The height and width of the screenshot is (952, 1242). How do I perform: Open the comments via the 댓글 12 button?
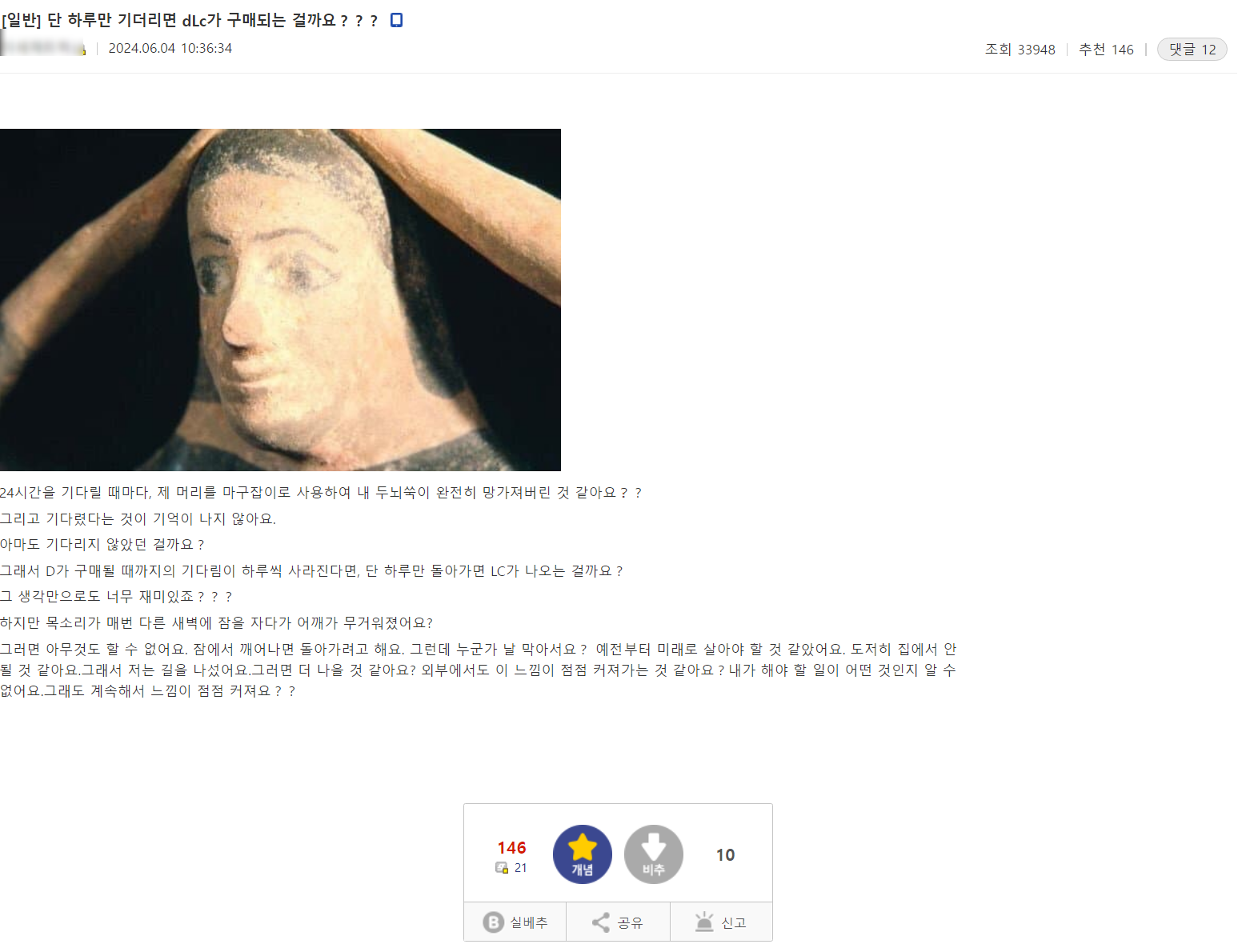(1192, 49)
